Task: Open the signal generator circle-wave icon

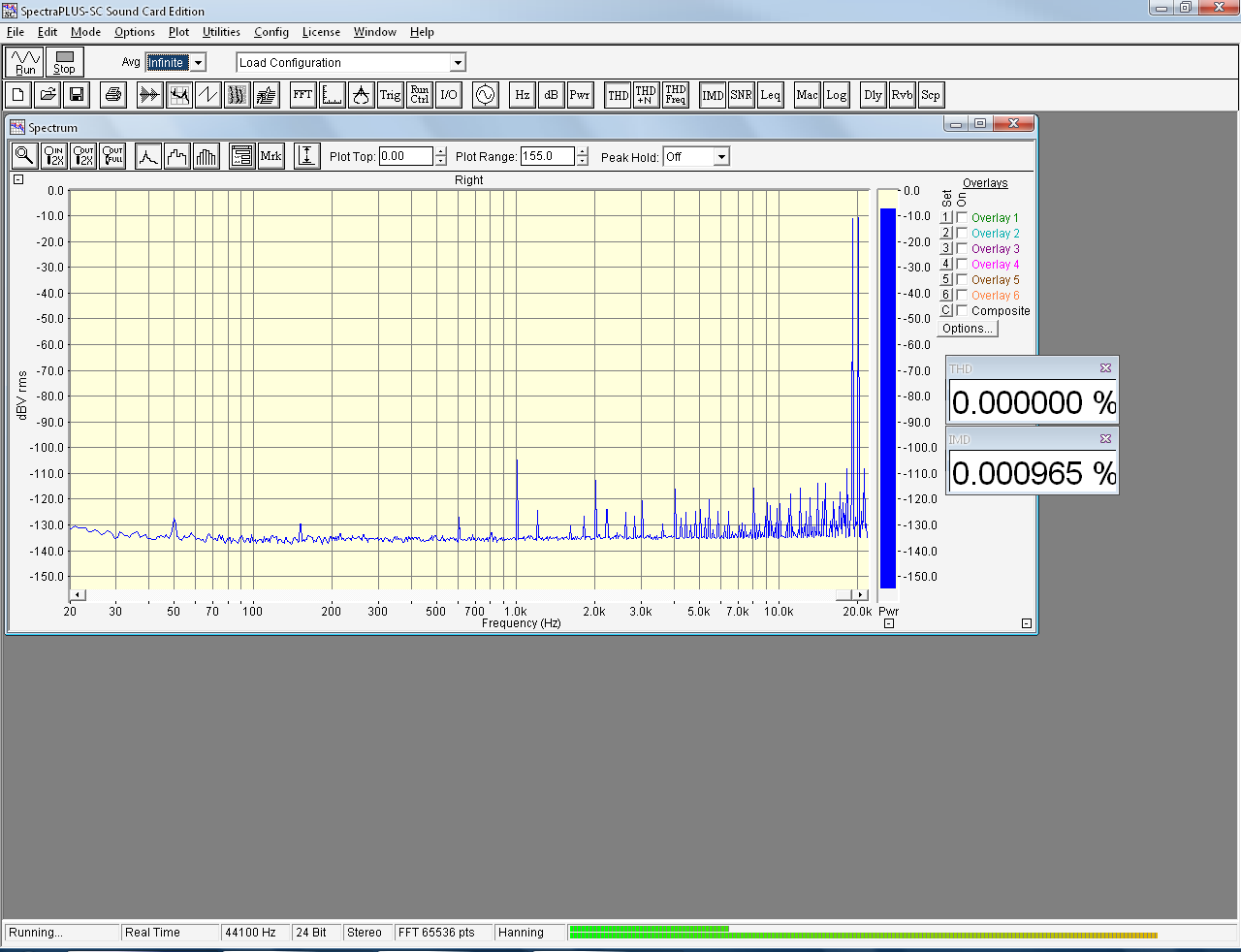Action: click(486, 95)
